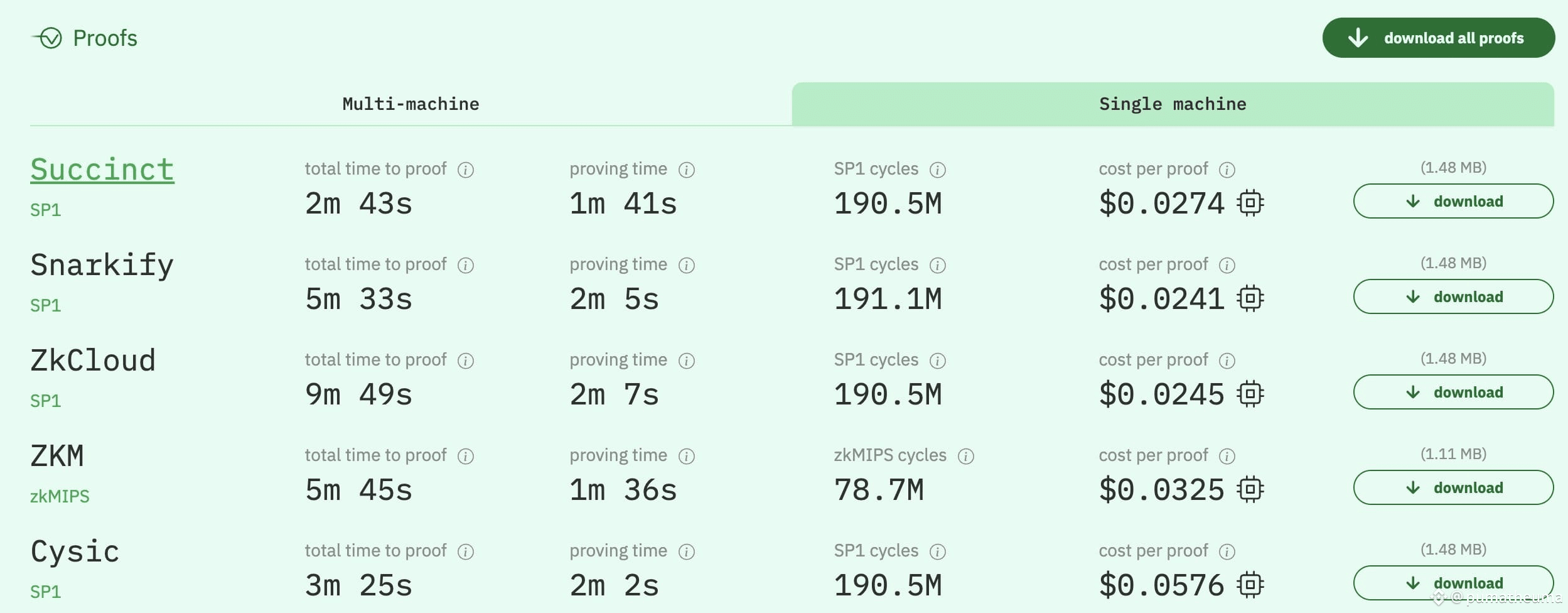Switch to the Multi-machine tab
The width and height of the screenshot is (1568, 613).
pyautogui.click(x=411, y=104)
